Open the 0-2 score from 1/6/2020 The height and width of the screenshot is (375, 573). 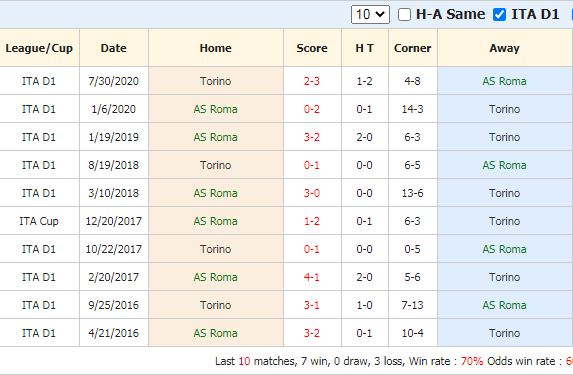[312, 109]
